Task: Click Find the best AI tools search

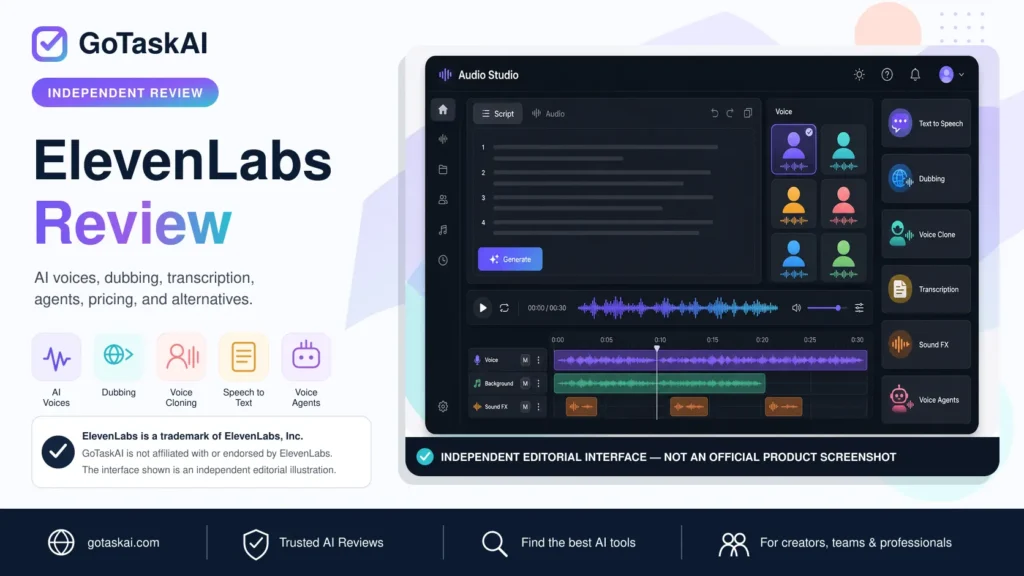Action: point(558,543)
